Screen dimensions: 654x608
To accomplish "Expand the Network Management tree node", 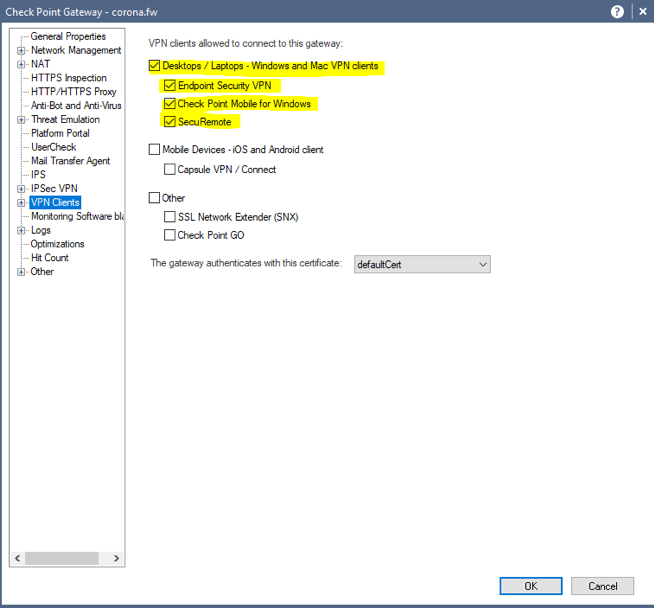I will click(x=21, y=50).
